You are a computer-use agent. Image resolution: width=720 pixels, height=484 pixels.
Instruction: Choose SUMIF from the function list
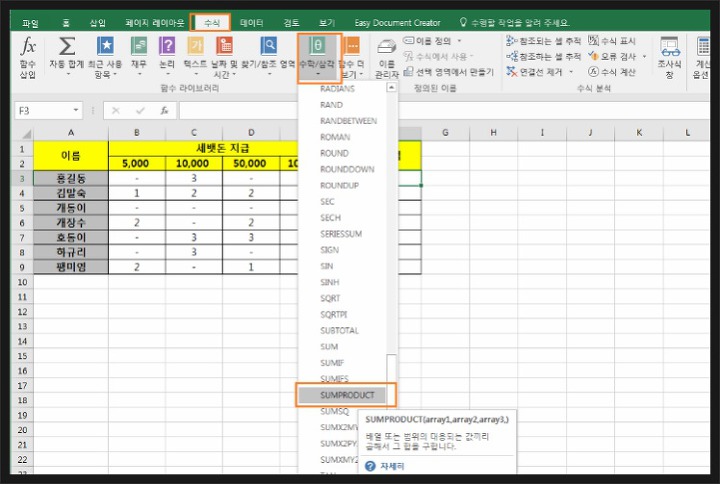click(x=332, y=363)
